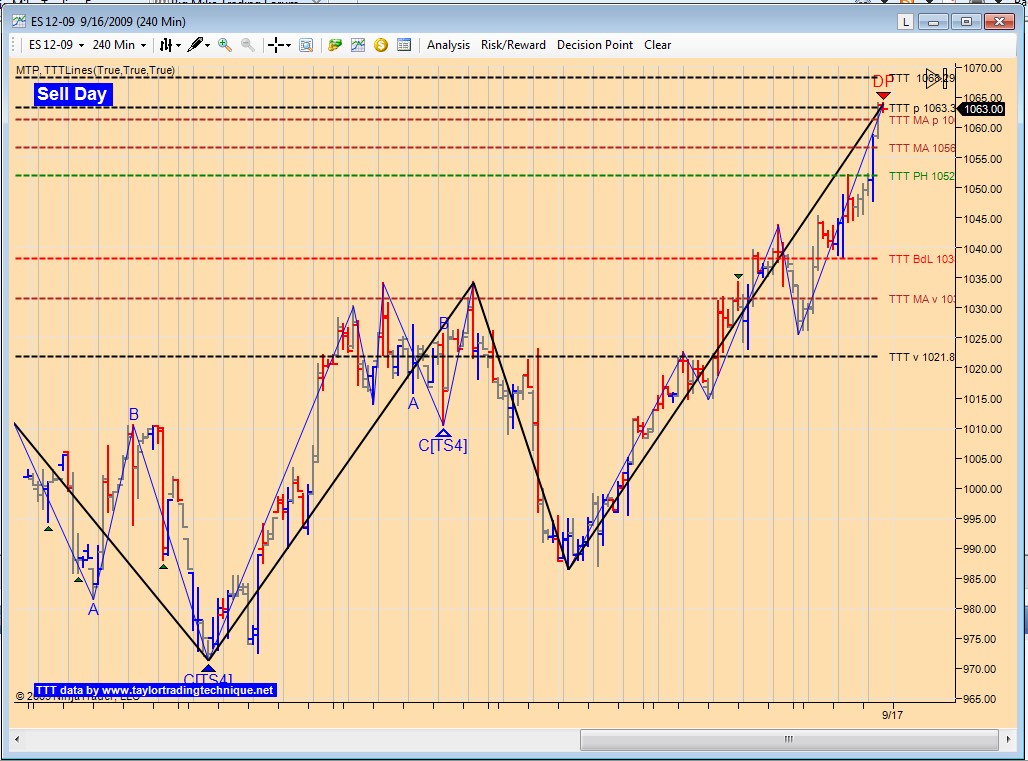
Task: Select the chart style bars icon
Action: tap(166, 45)
